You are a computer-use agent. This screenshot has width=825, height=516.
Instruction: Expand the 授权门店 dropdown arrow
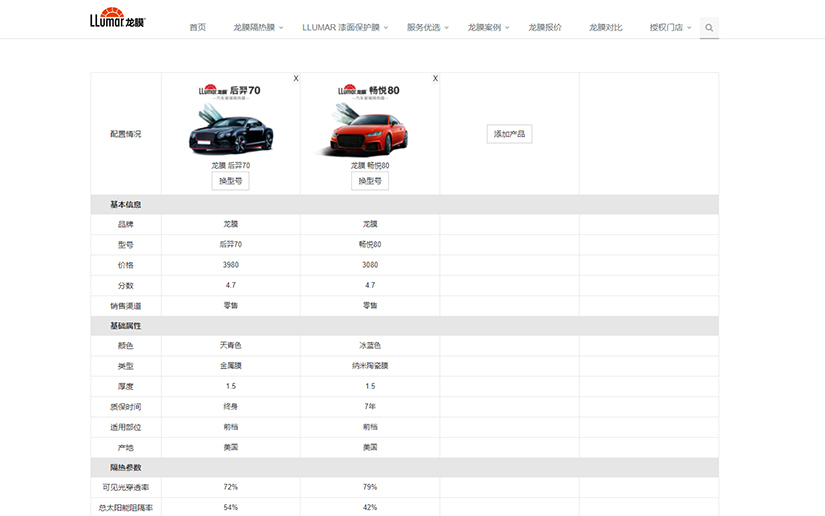pos(689,28)
